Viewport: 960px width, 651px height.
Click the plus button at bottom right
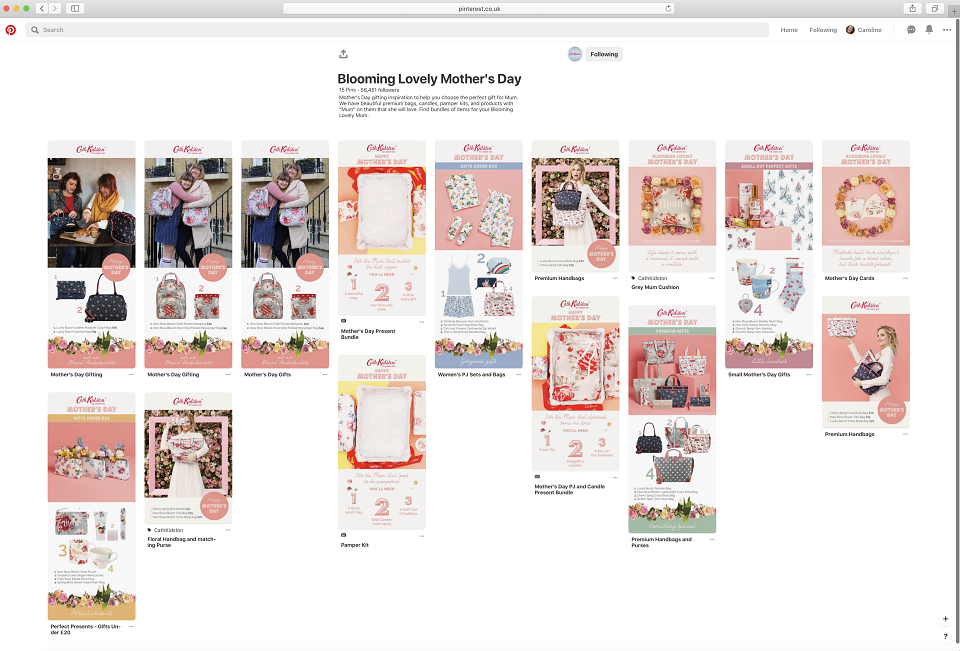point(945,619)
